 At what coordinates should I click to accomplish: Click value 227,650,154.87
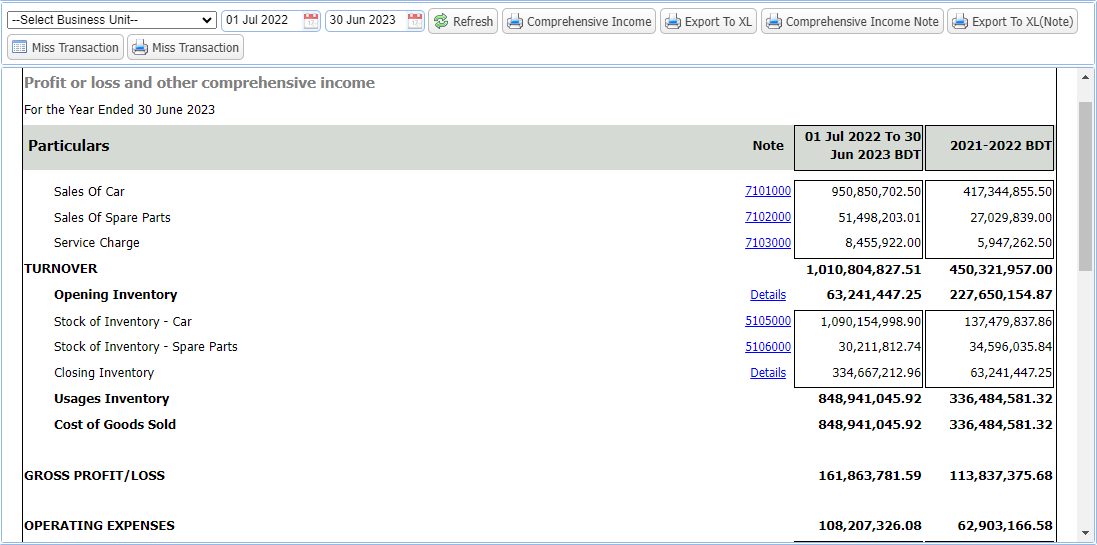(x=1001, y=295)
